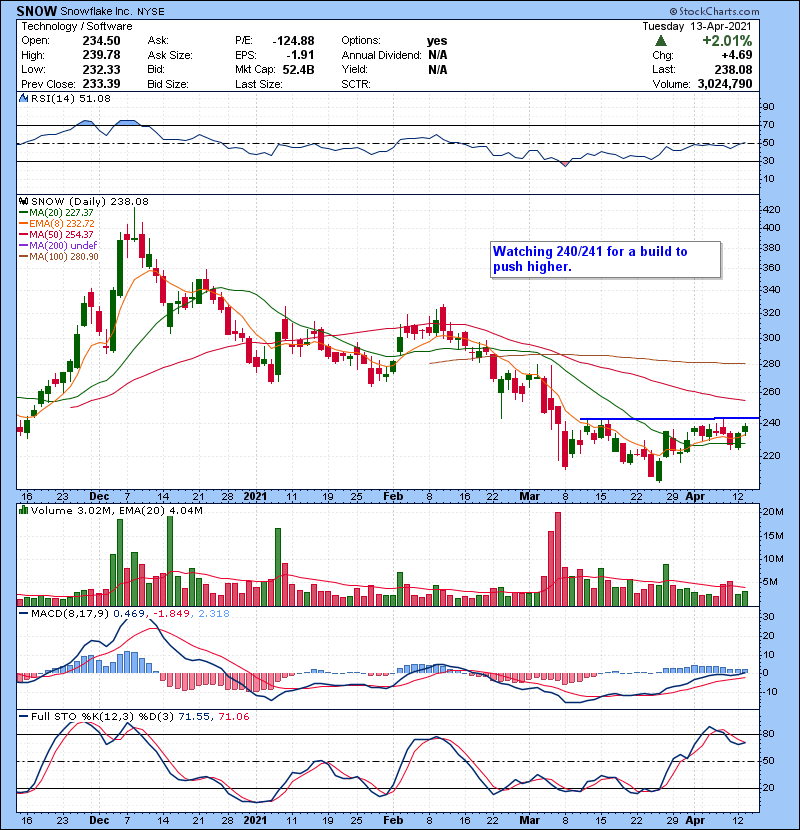Click the candlestick icon beside SNOW (Daily)
800x830 pixels.
pyautogui.click(x=24, y=202)
